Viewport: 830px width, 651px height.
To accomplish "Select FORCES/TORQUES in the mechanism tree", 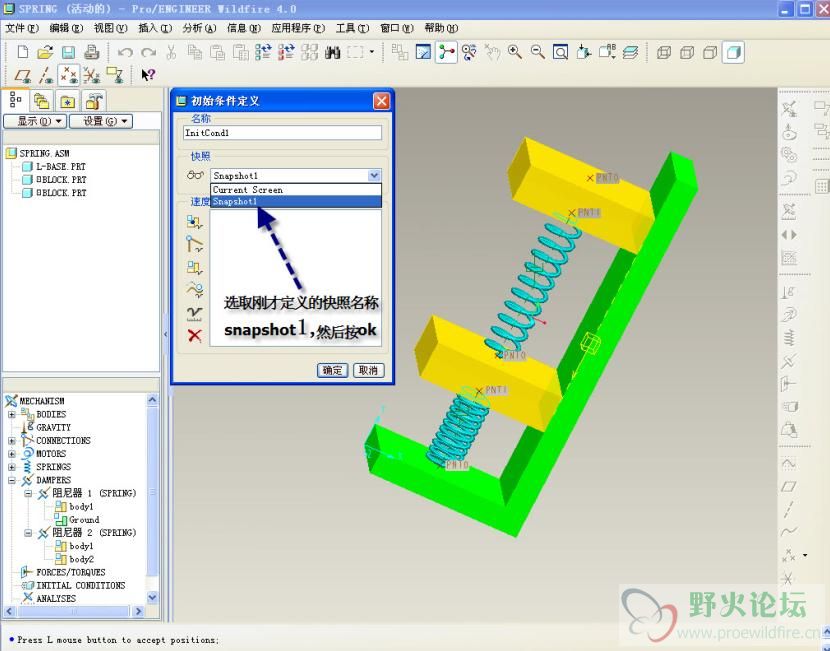I will click(x=71, y=572).
